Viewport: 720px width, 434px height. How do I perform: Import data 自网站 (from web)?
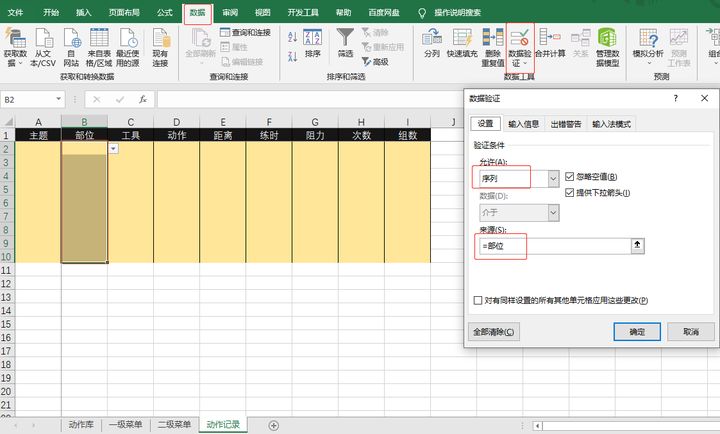72,47
